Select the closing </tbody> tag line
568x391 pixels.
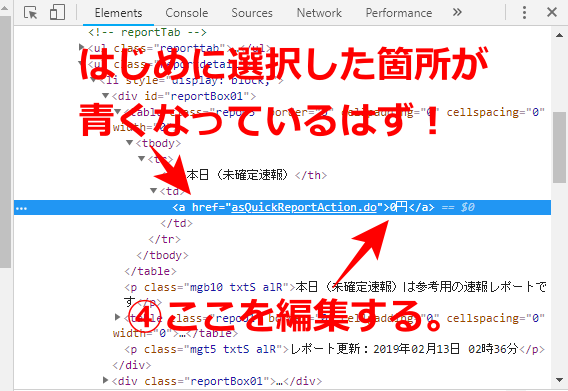point(162,255)
